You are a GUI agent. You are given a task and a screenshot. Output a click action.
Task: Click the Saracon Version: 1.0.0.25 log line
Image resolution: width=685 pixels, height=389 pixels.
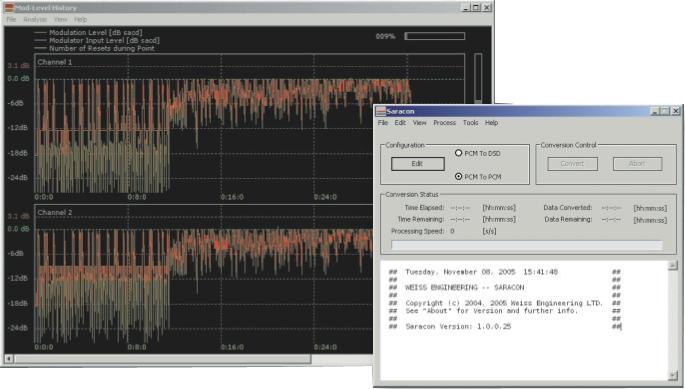(x=458, y=326)
